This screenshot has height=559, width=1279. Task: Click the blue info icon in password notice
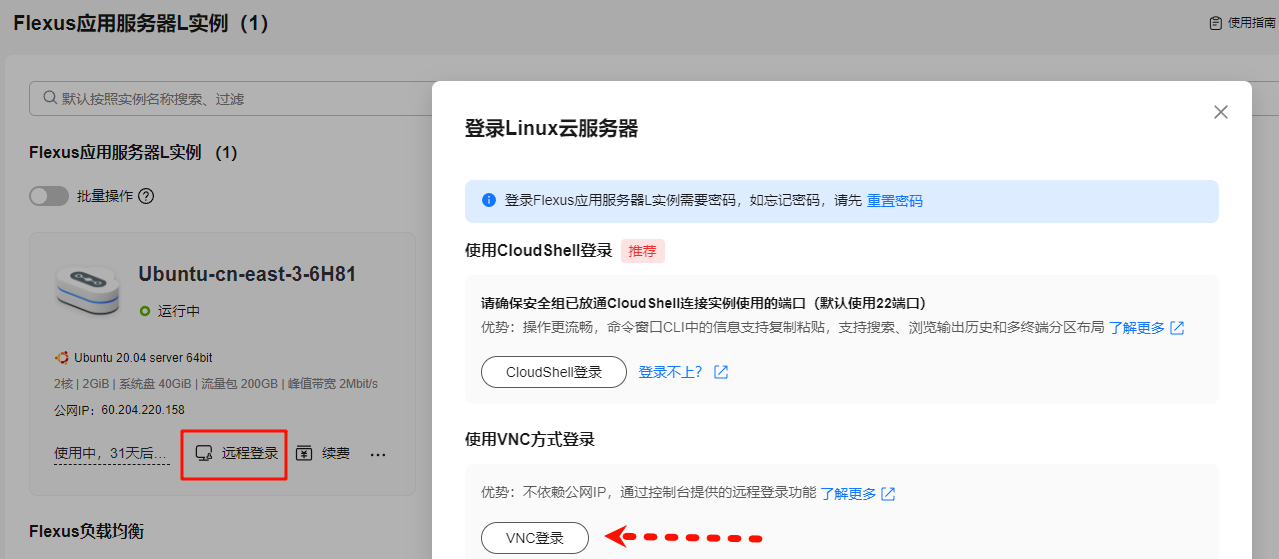click(489, 200)
